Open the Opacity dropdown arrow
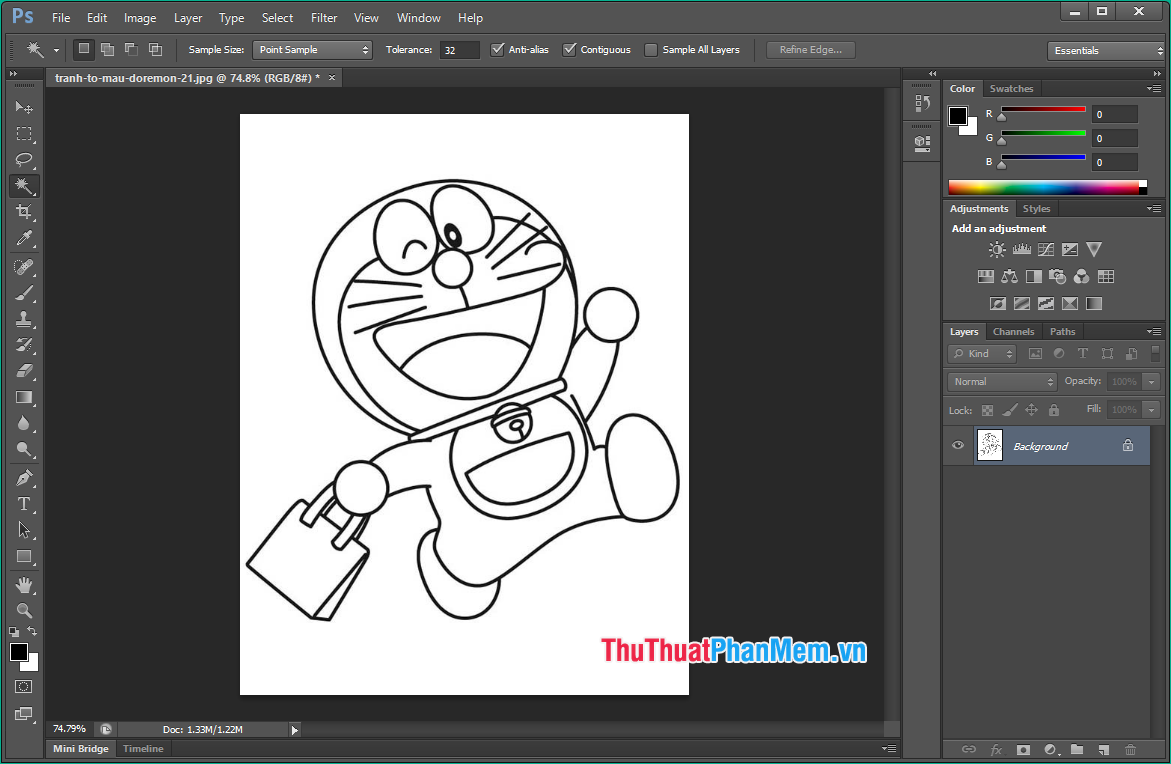 coord(1152,382)
